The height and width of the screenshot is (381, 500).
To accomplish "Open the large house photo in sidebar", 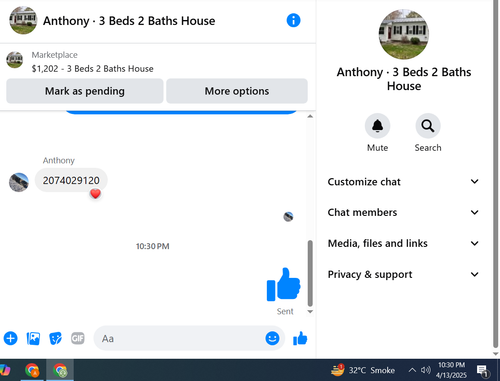I will [404, 34].
